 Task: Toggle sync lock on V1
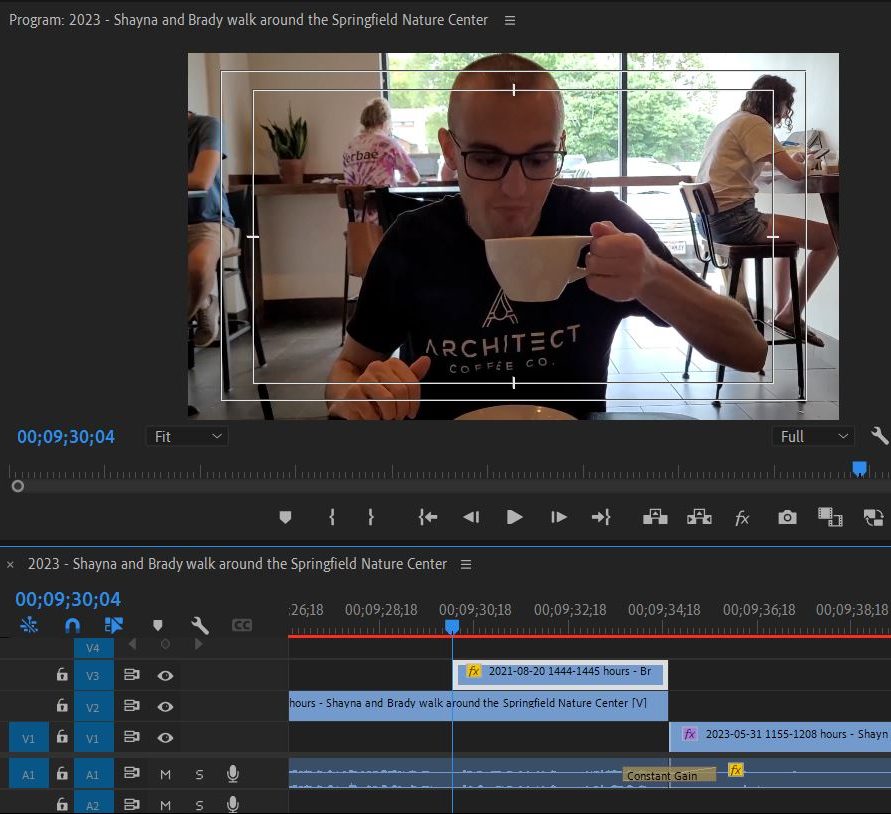(x=132, y=737)
